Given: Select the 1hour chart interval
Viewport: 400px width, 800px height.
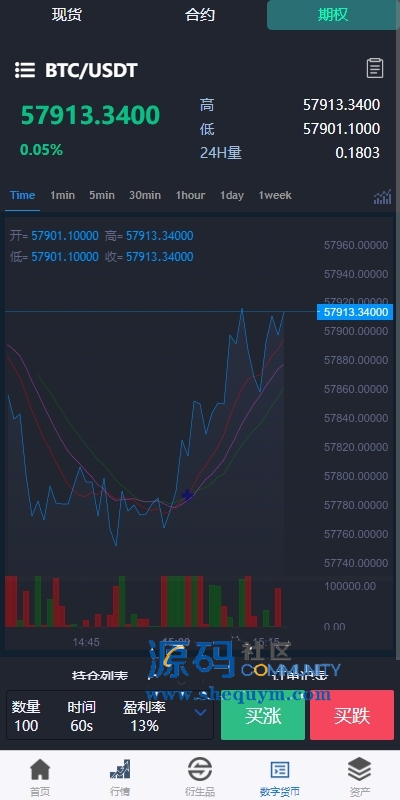Looking at the screenshot, I should (x=190, y=195).
